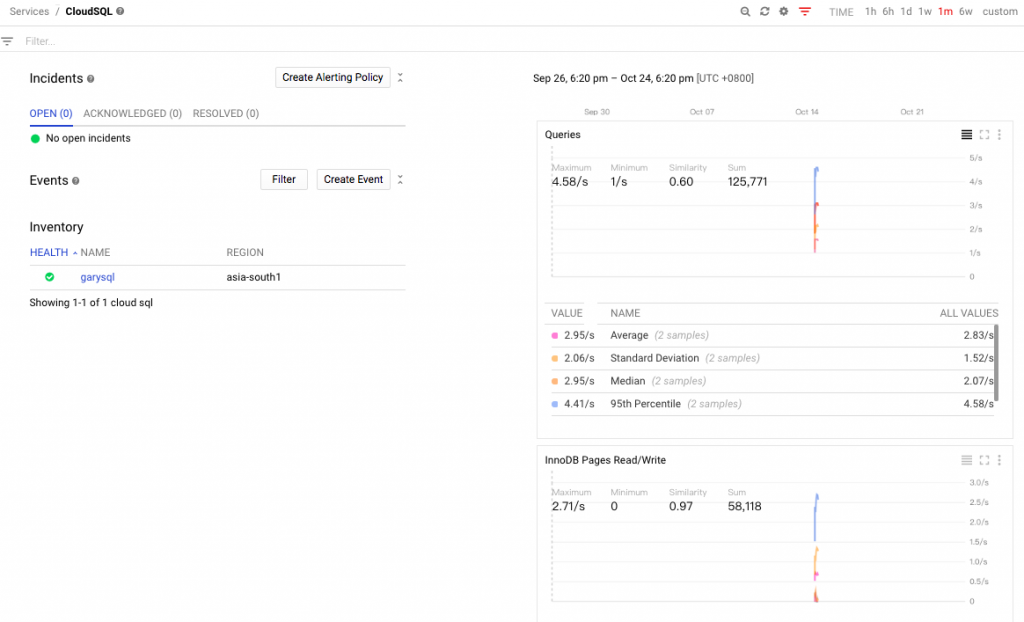Click the InnoDB chart blue spike

click(816, 517)
